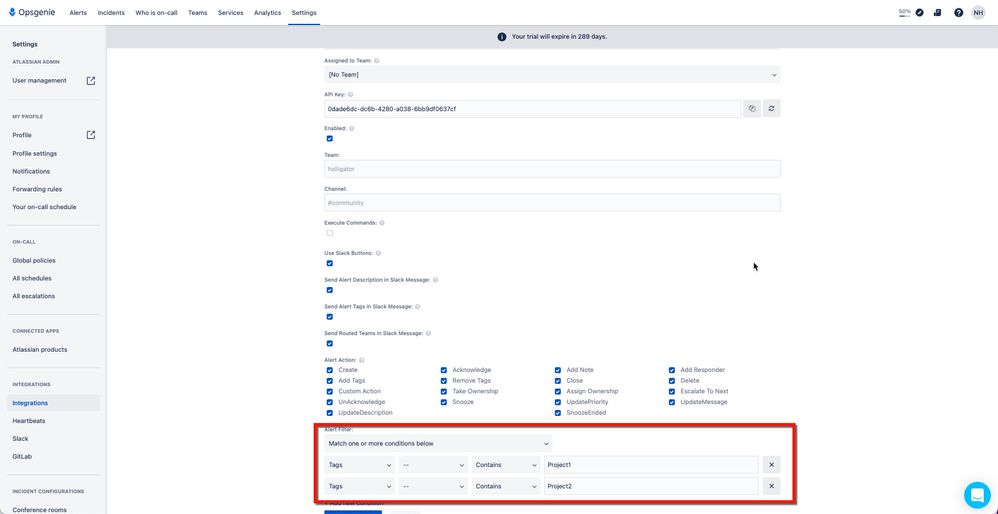Viewport: 998px width, 514px height.
Task: Click the compass icon in top bar
Action: click(x=919, y=13)
